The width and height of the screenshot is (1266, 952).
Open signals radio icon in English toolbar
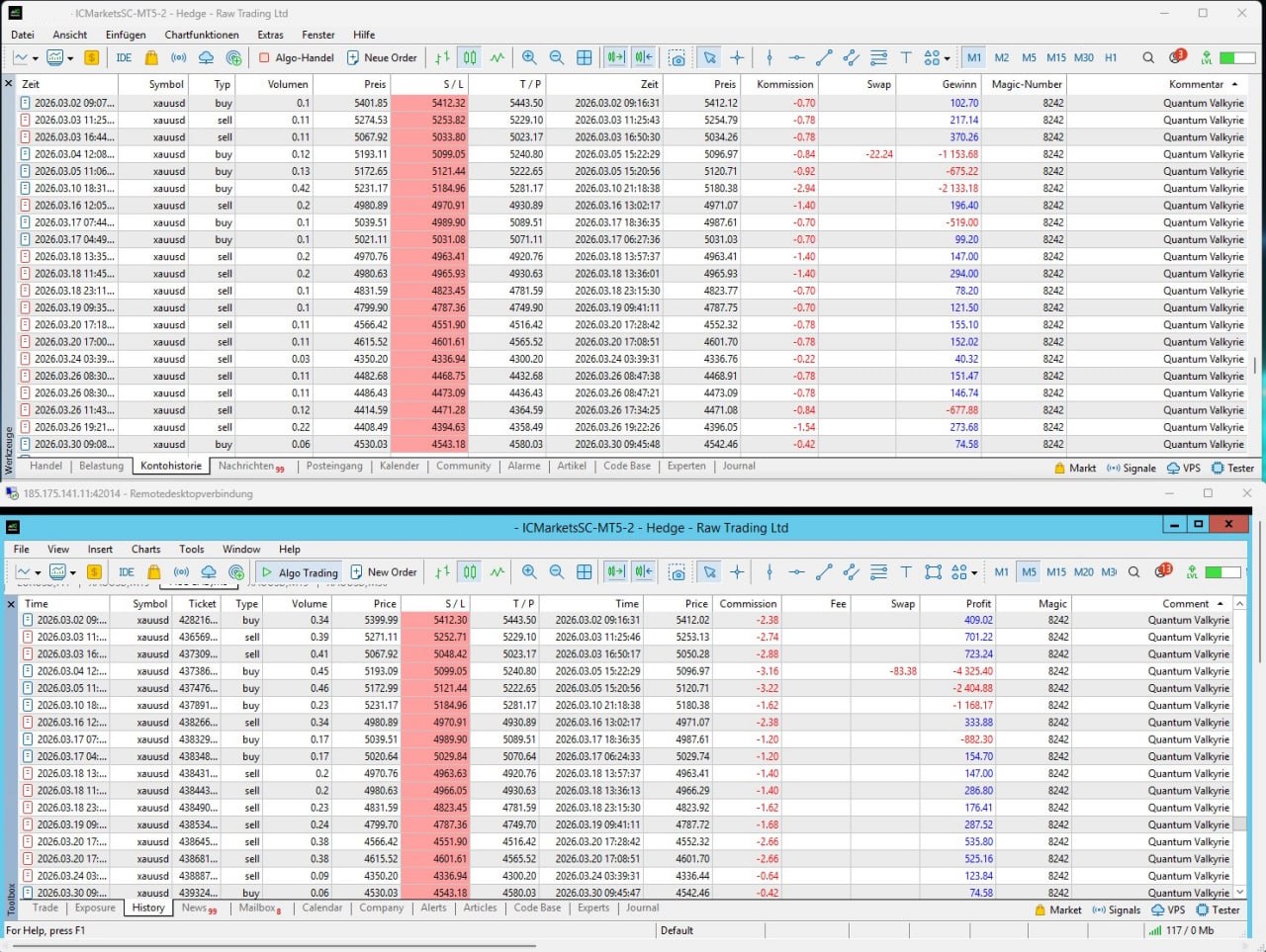(181, 571)
